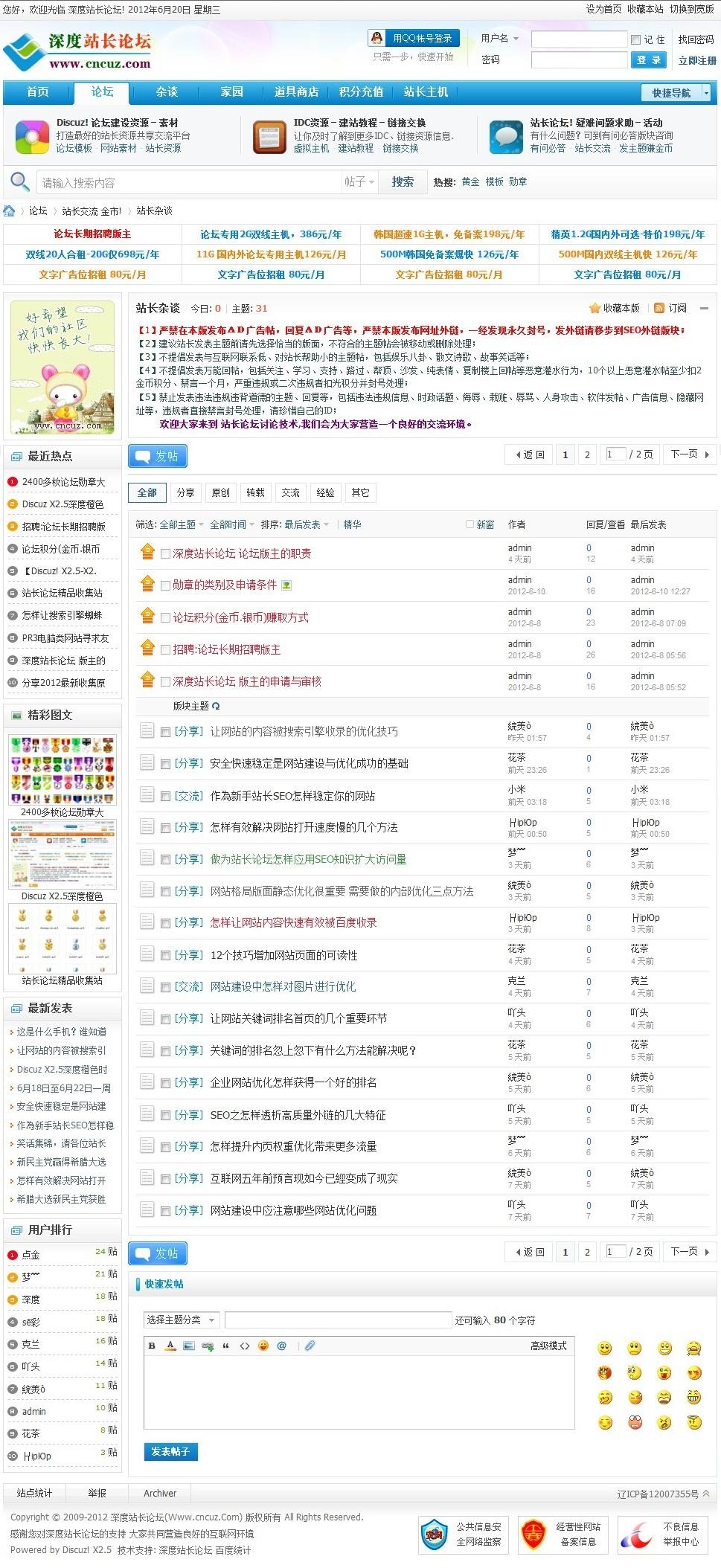This screenshot has width=721, height=1568.
Task: Click image attachment icon on 勋章的类别及申请条件
Action: click(286, 585)
